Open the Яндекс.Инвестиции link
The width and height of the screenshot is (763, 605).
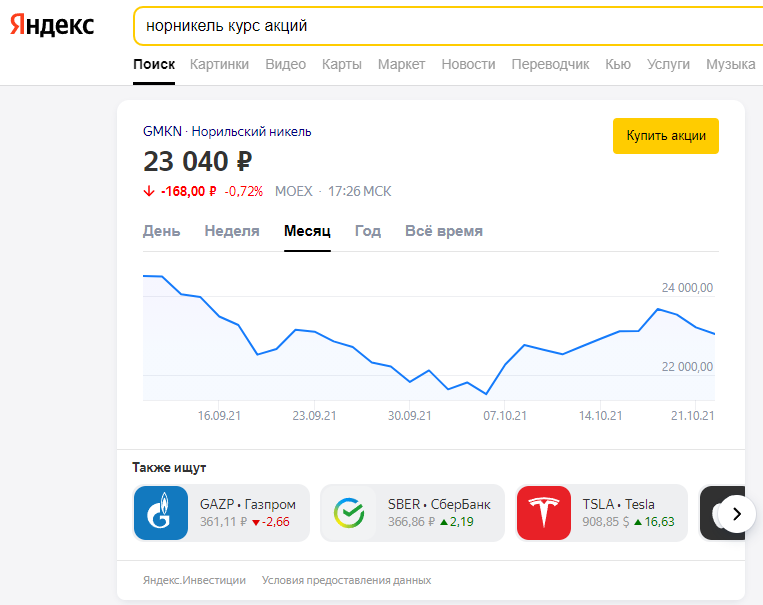[194, 580]
